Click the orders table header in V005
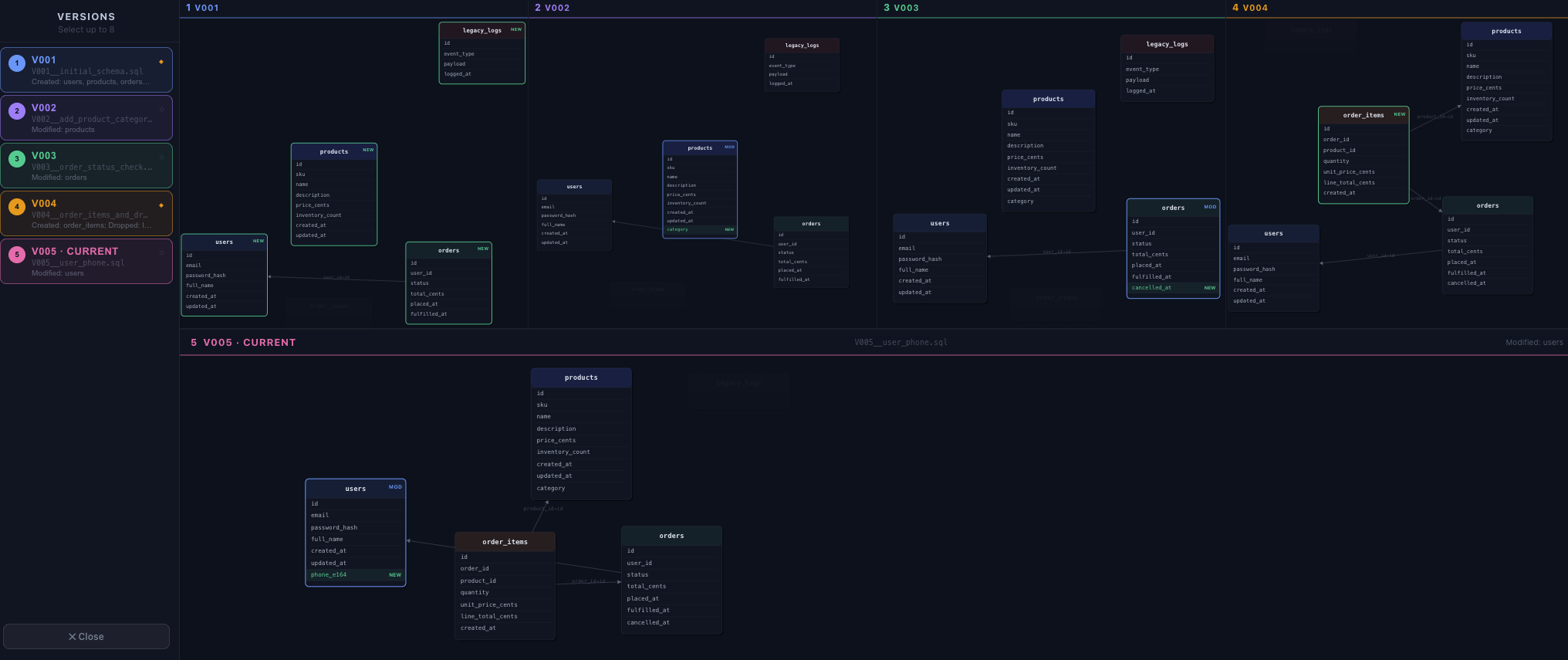 pyautogui.click(x=671, y=536)
